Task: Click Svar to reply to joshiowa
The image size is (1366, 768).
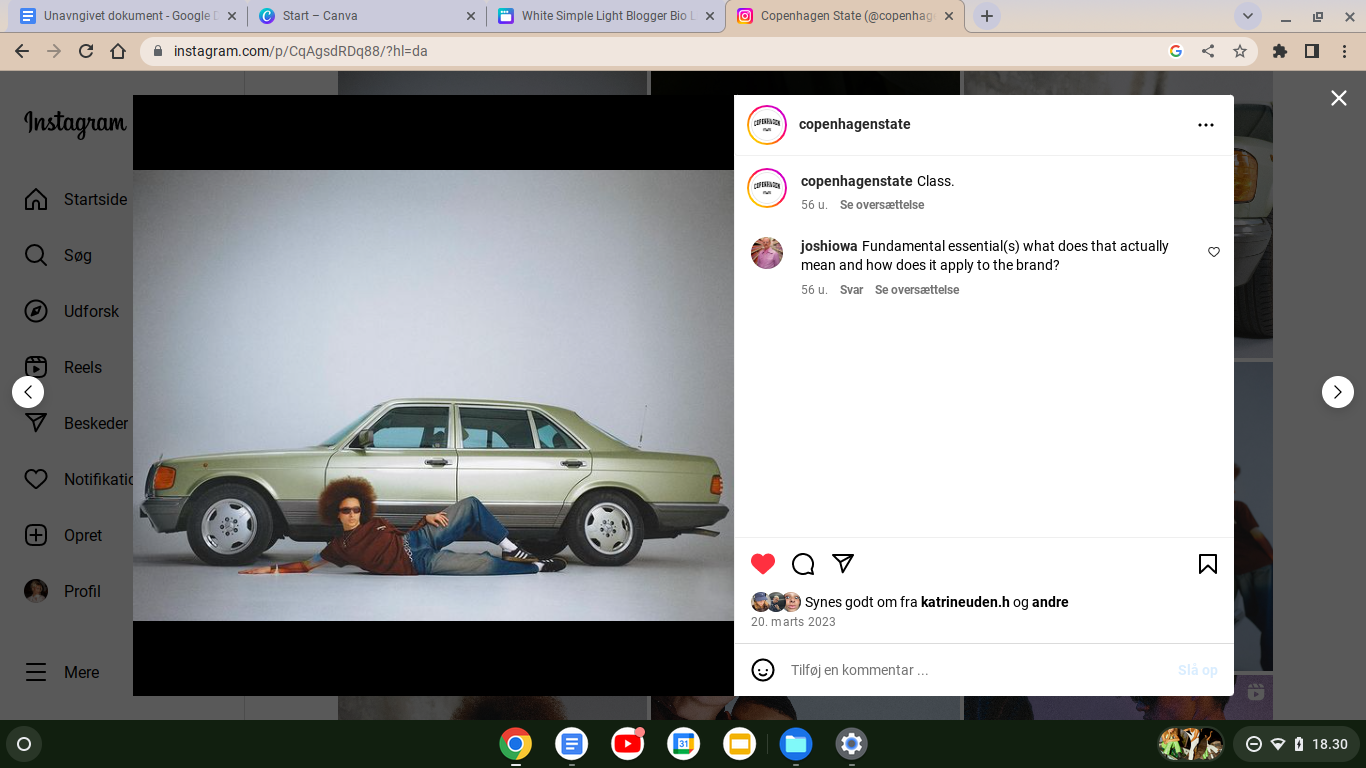Action: point(851,290)
